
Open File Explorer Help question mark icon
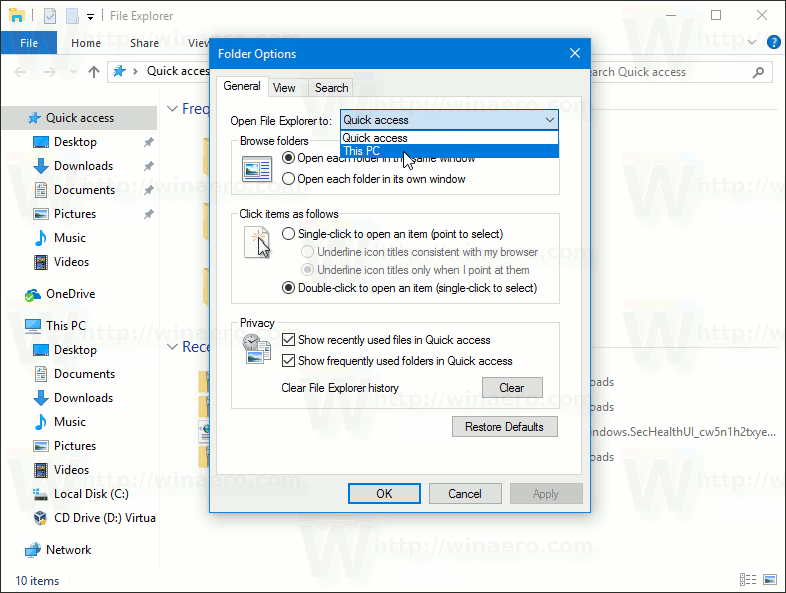(773, 42)
